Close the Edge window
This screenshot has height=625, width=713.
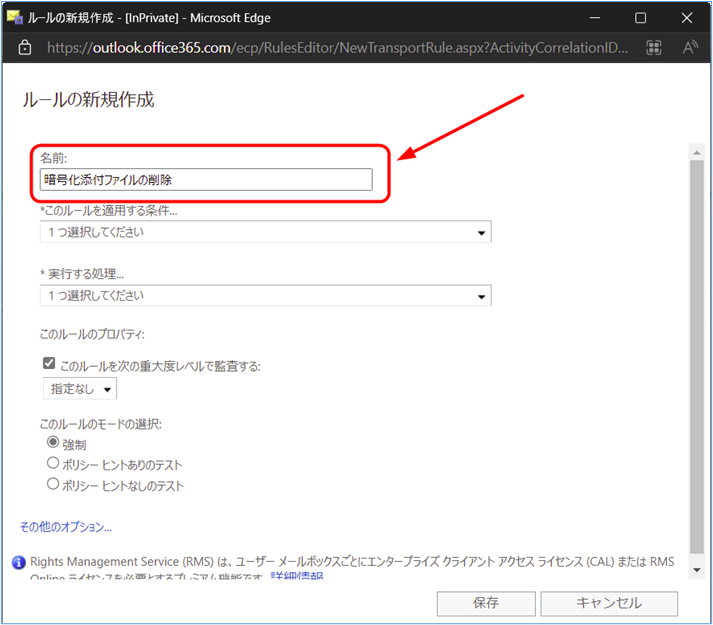pos(687,18)
